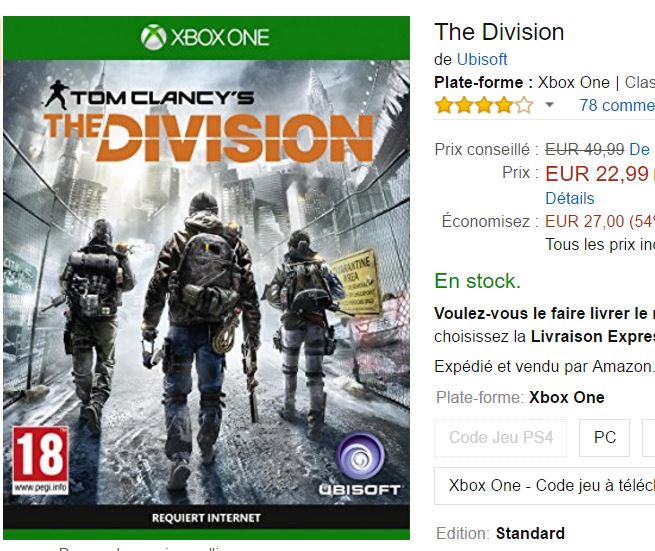Click The Division product title
Screen dimensions: 655x551
[499, 32]
